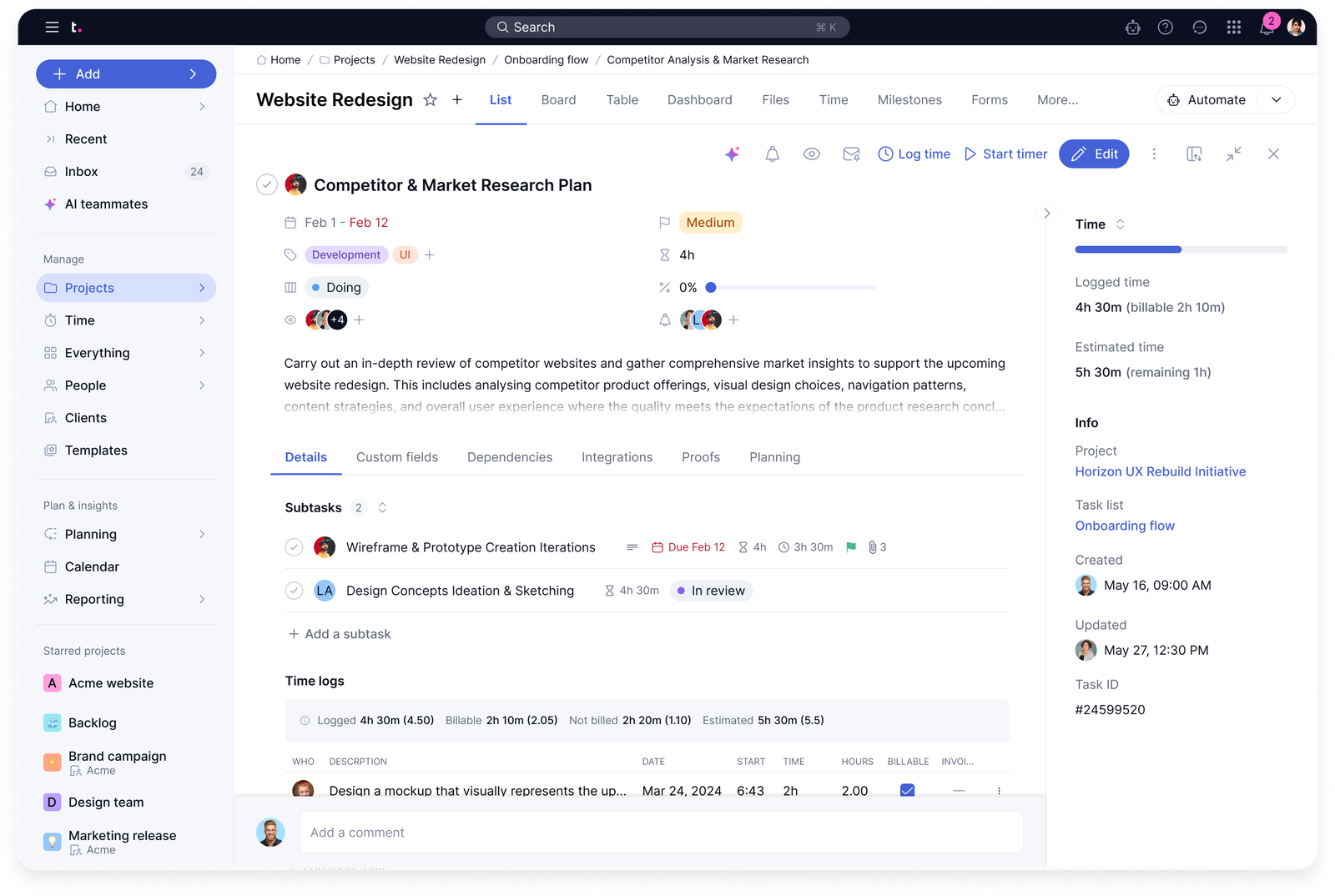Click the email envelope icon in task toolbar
Screen dimensions: 1335x896
(852, 154)
